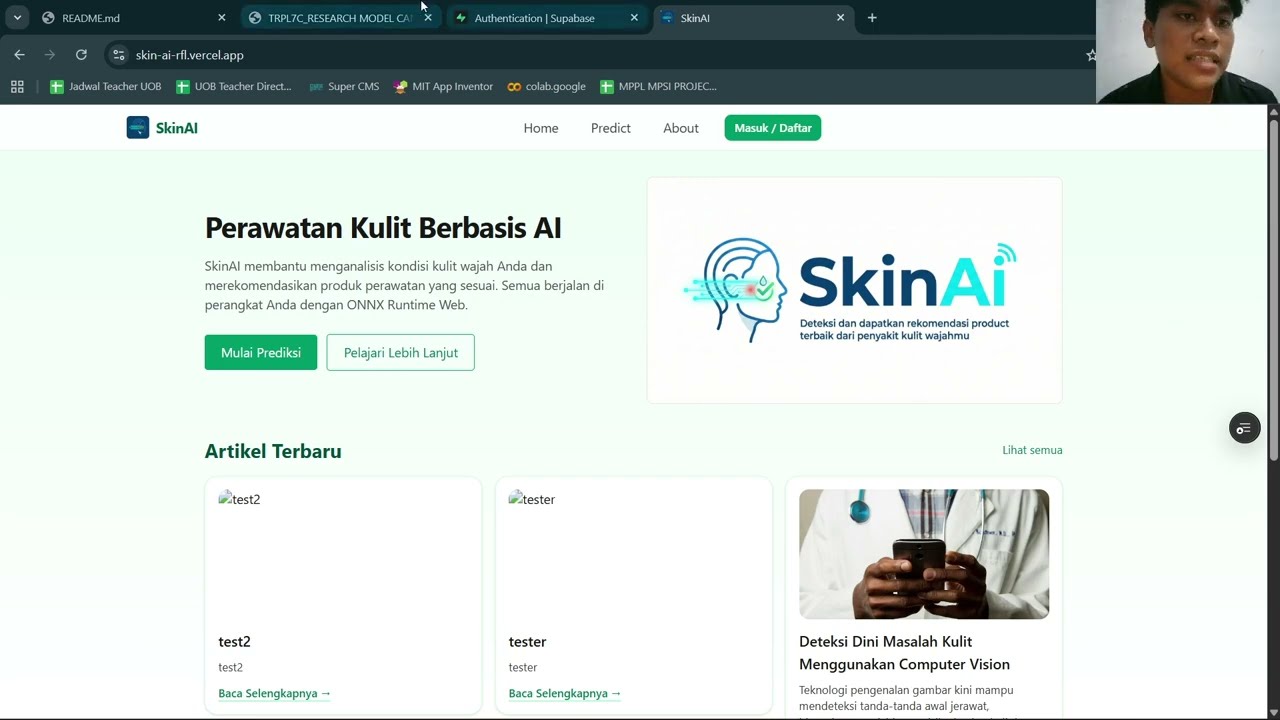Open the Jadwal Teacher UOB bookmark
The height and width of the screenshot is (720, 1280).
[x=106, y=87]
